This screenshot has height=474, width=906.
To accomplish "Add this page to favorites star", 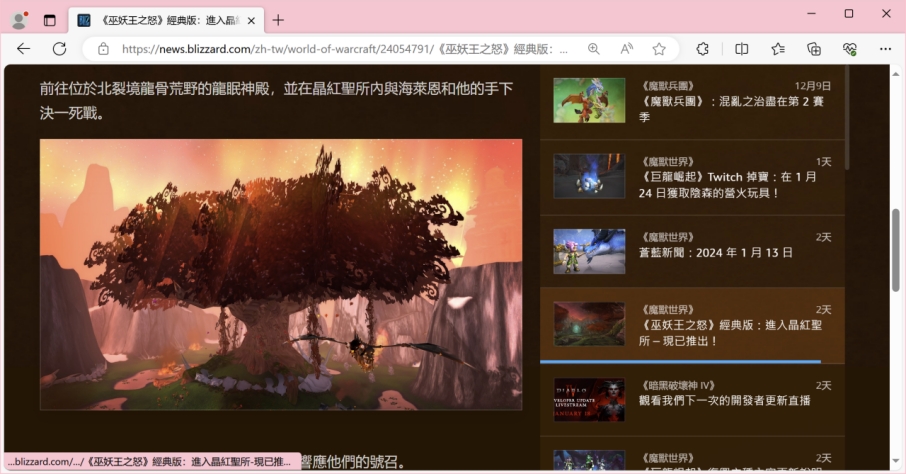I will (x=659, y=49).
